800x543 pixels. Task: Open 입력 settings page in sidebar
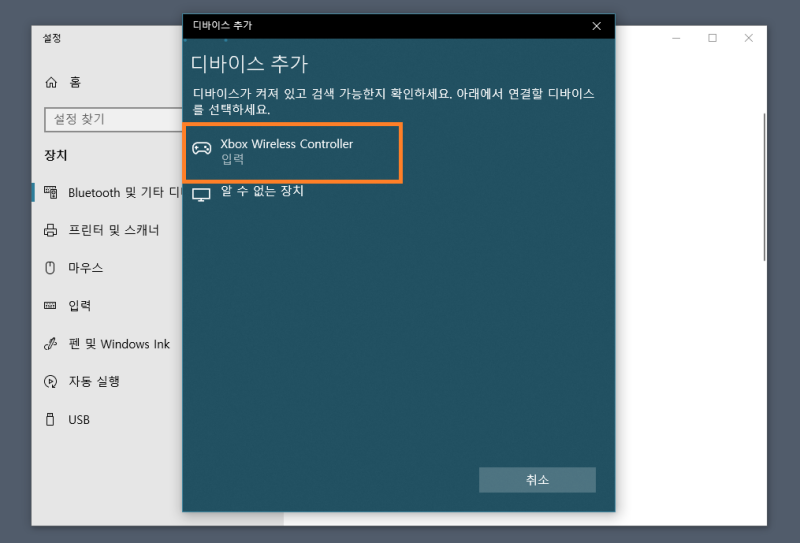pyautogui.click(x=80, y=306)
